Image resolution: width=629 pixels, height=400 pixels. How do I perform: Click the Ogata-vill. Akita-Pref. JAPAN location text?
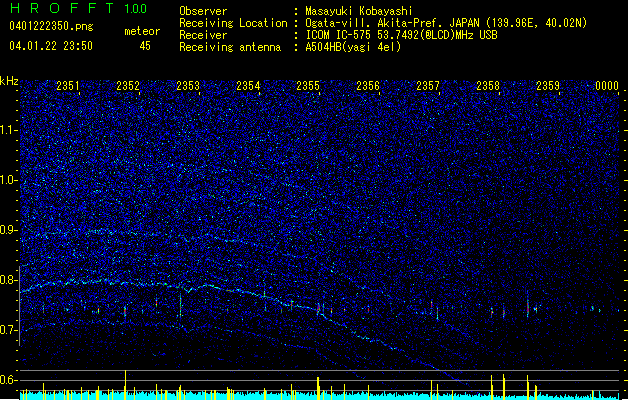click(x=446, y=23)
